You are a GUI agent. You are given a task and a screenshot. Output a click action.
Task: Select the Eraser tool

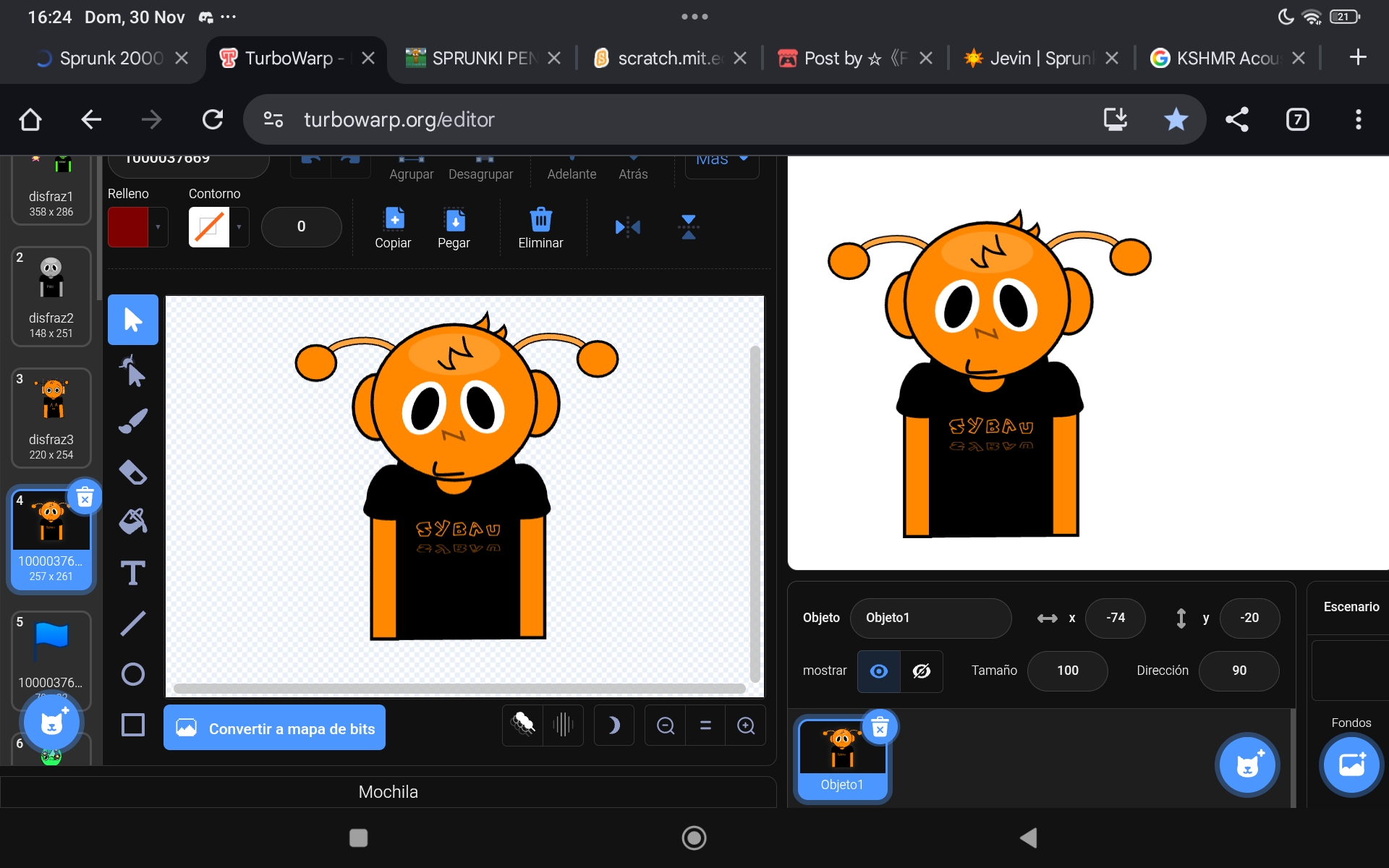click(132, 472)
